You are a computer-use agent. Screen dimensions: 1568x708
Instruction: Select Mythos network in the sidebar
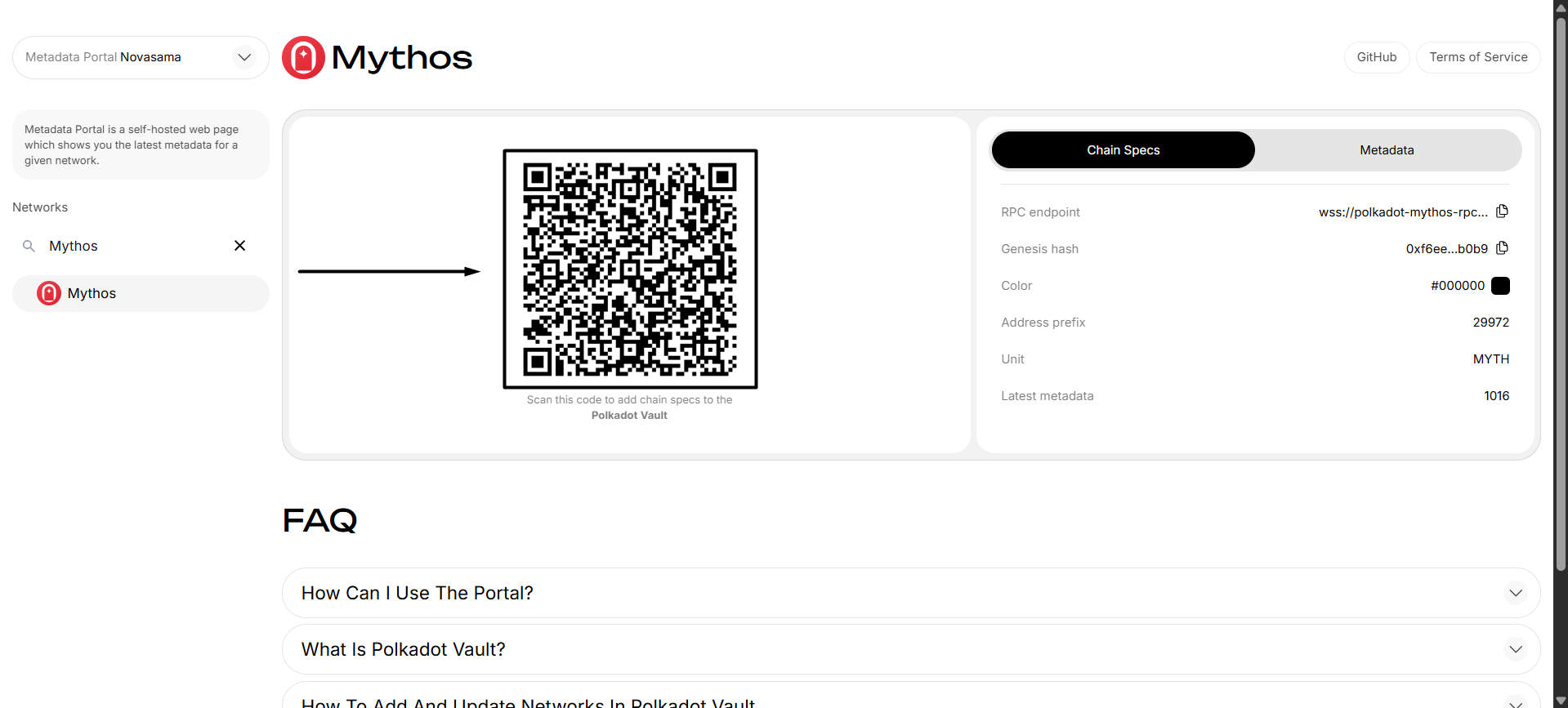141,293
